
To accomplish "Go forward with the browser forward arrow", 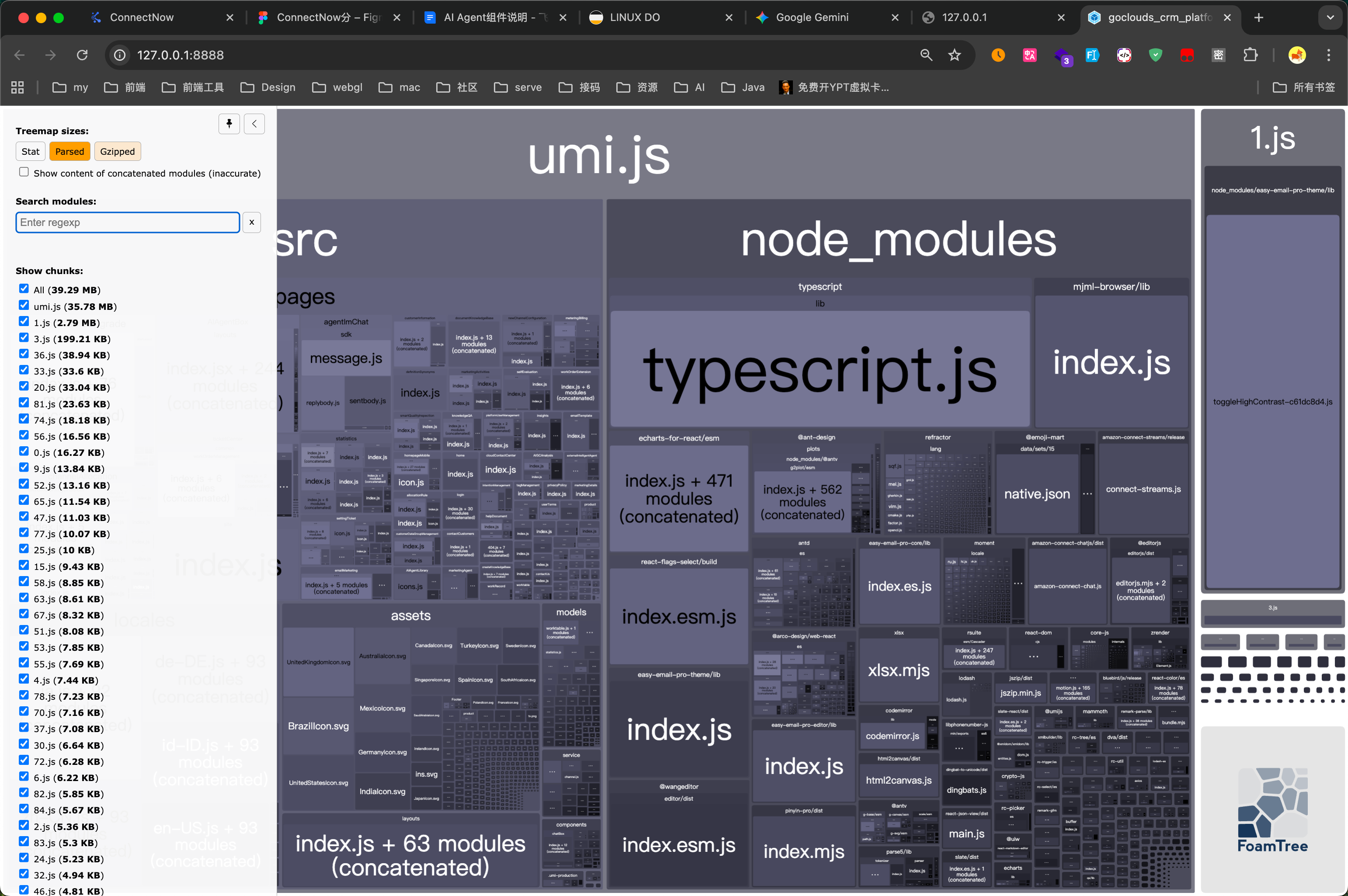I will click(51, 55).
